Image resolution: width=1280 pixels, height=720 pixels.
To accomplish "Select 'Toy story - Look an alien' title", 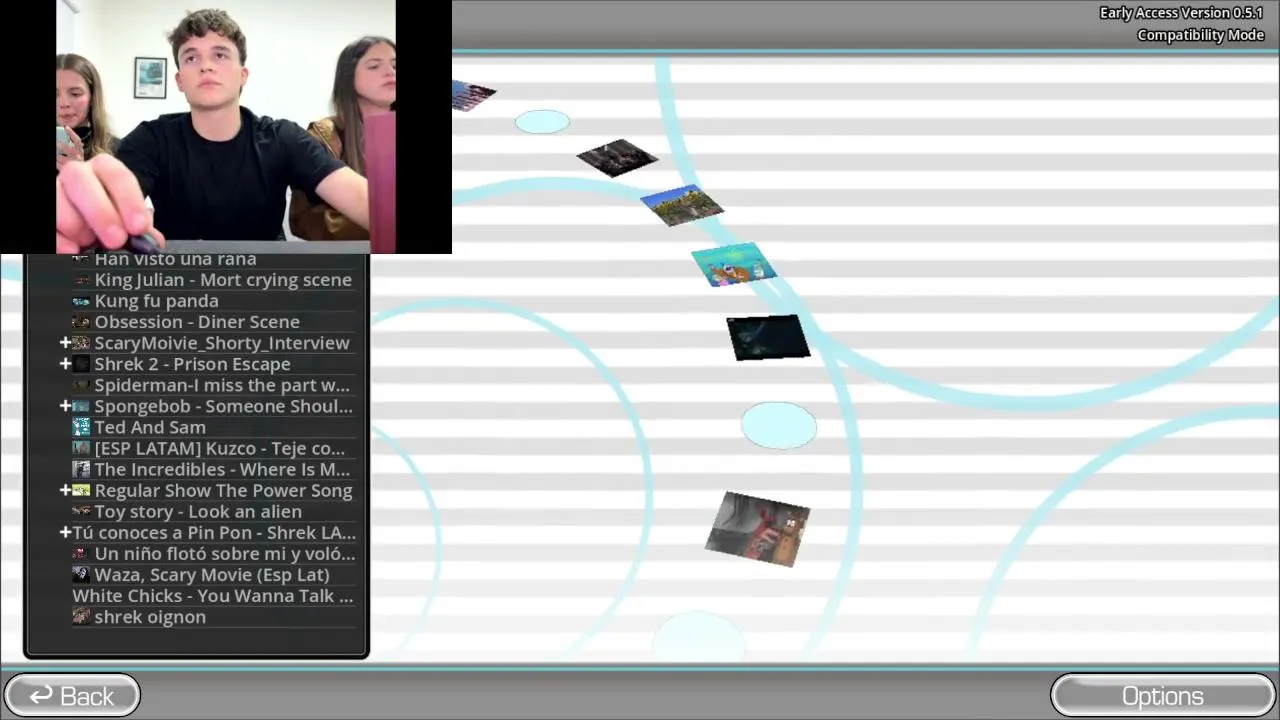I will [x=198, y=511].
